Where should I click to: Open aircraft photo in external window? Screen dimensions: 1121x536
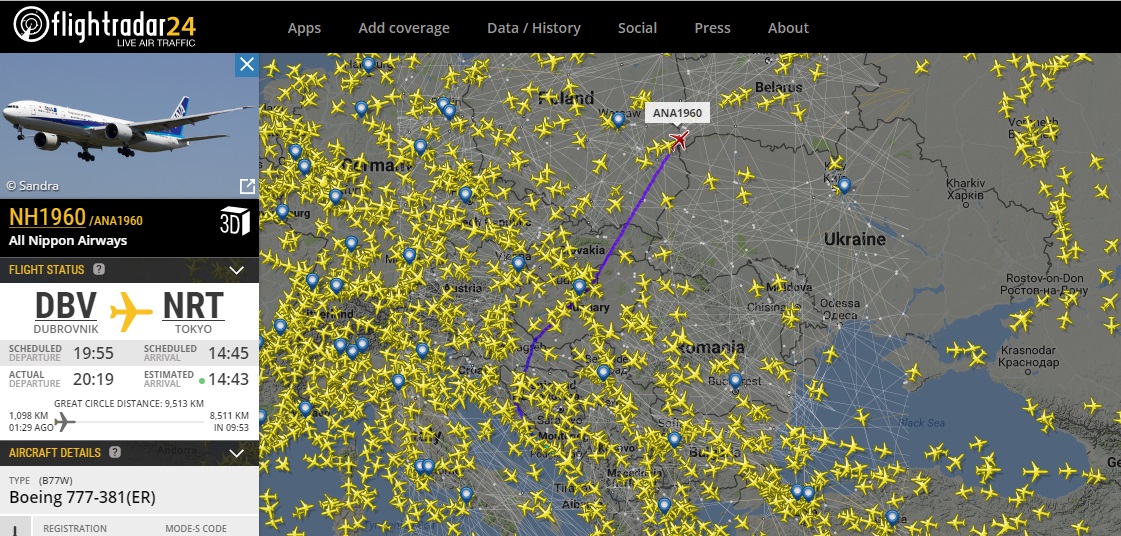click(247, 186)
